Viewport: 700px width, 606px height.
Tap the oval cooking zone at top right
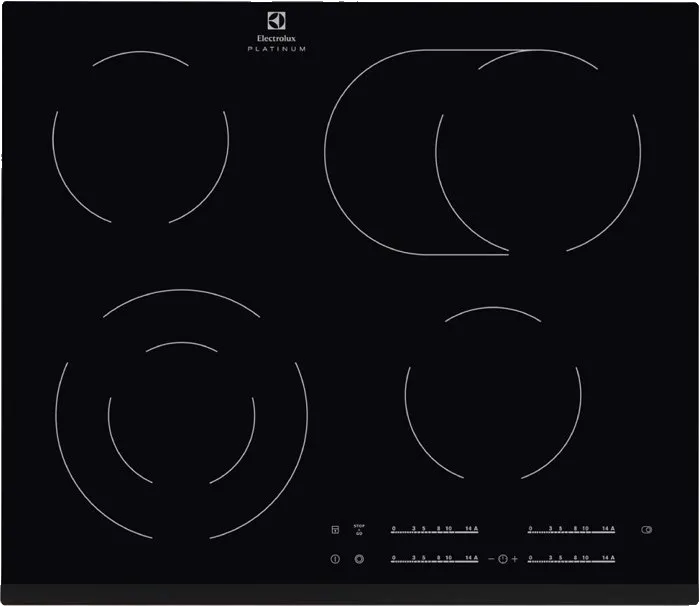480,150
